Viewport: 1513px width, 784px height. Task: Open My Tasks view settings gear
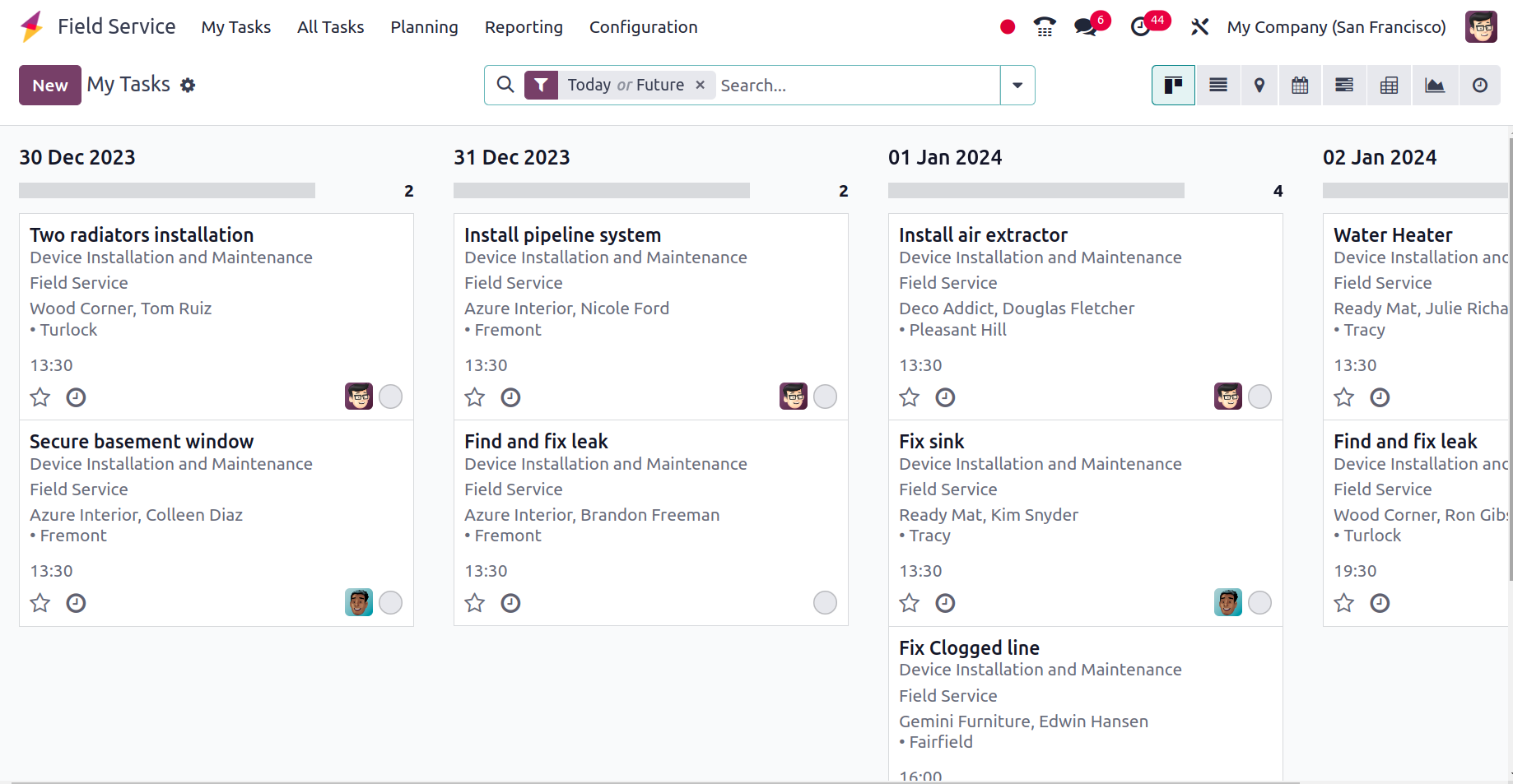point(188,85)
